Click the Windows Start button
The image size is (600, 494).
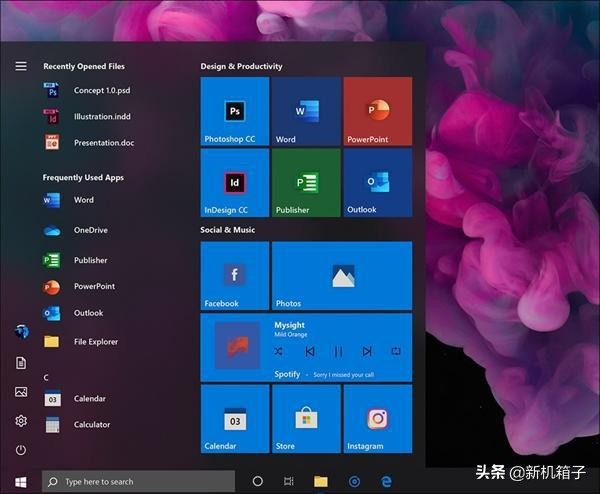[x=21, y=482]
